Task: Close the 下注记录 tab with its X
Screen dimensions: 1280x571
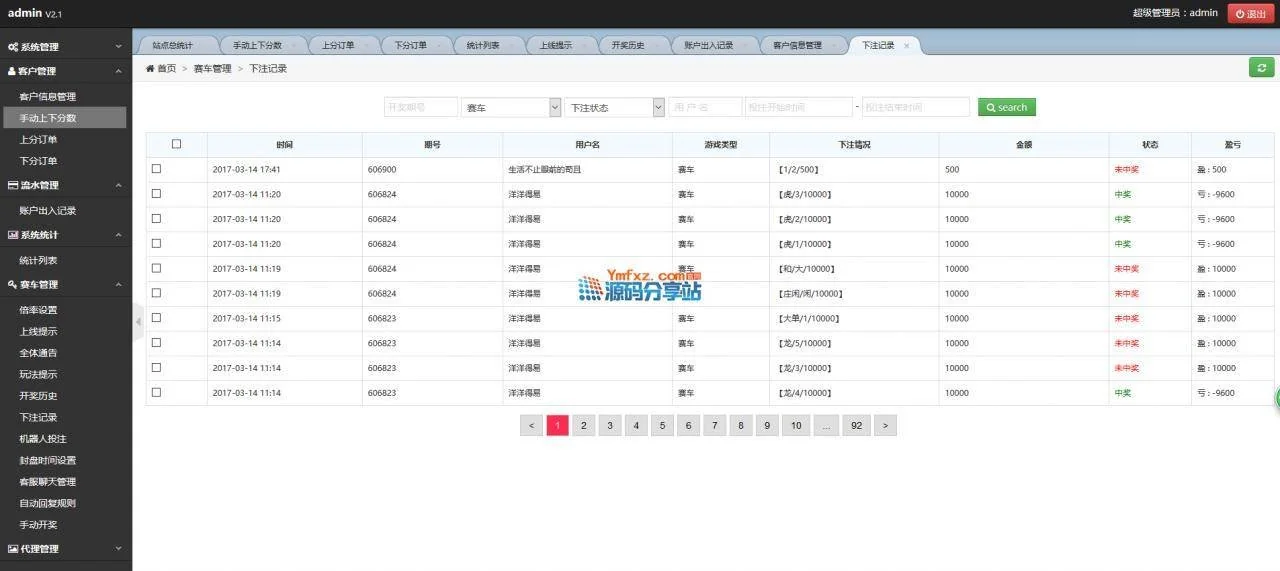Action: pyautogui.click(x=907, y=46)
